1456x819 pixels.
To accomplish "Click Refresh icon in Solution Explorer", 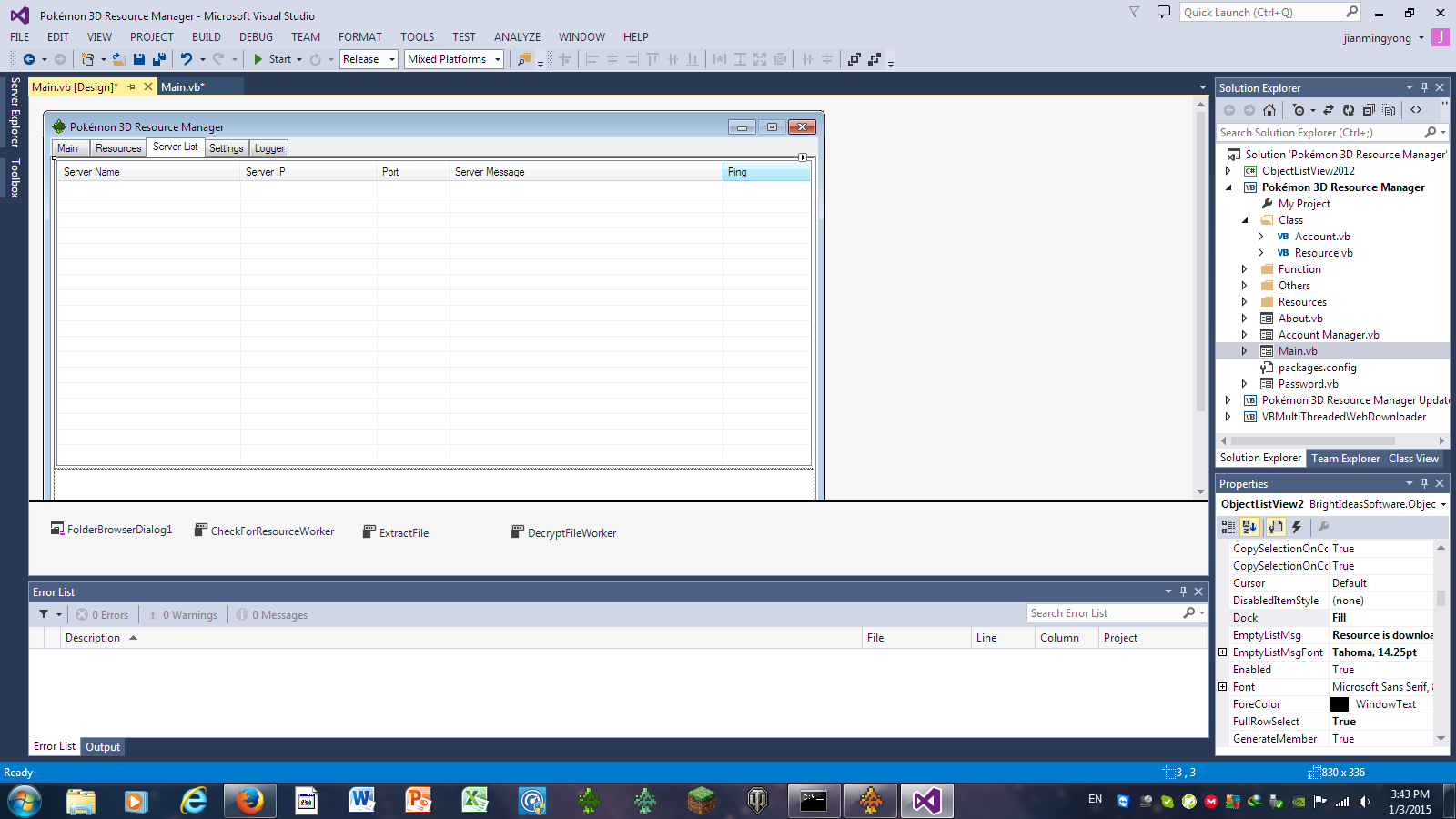I will (x=1349, y=110).
